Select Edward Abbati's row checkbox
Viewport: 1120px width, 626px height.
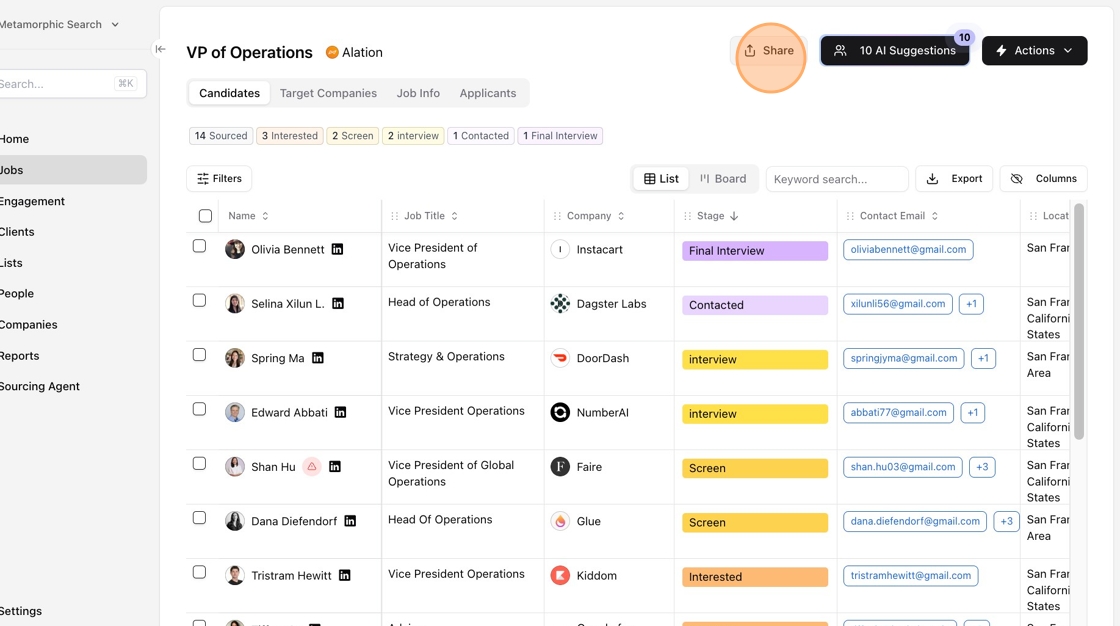pyautogui.click(x=199, y=409)
